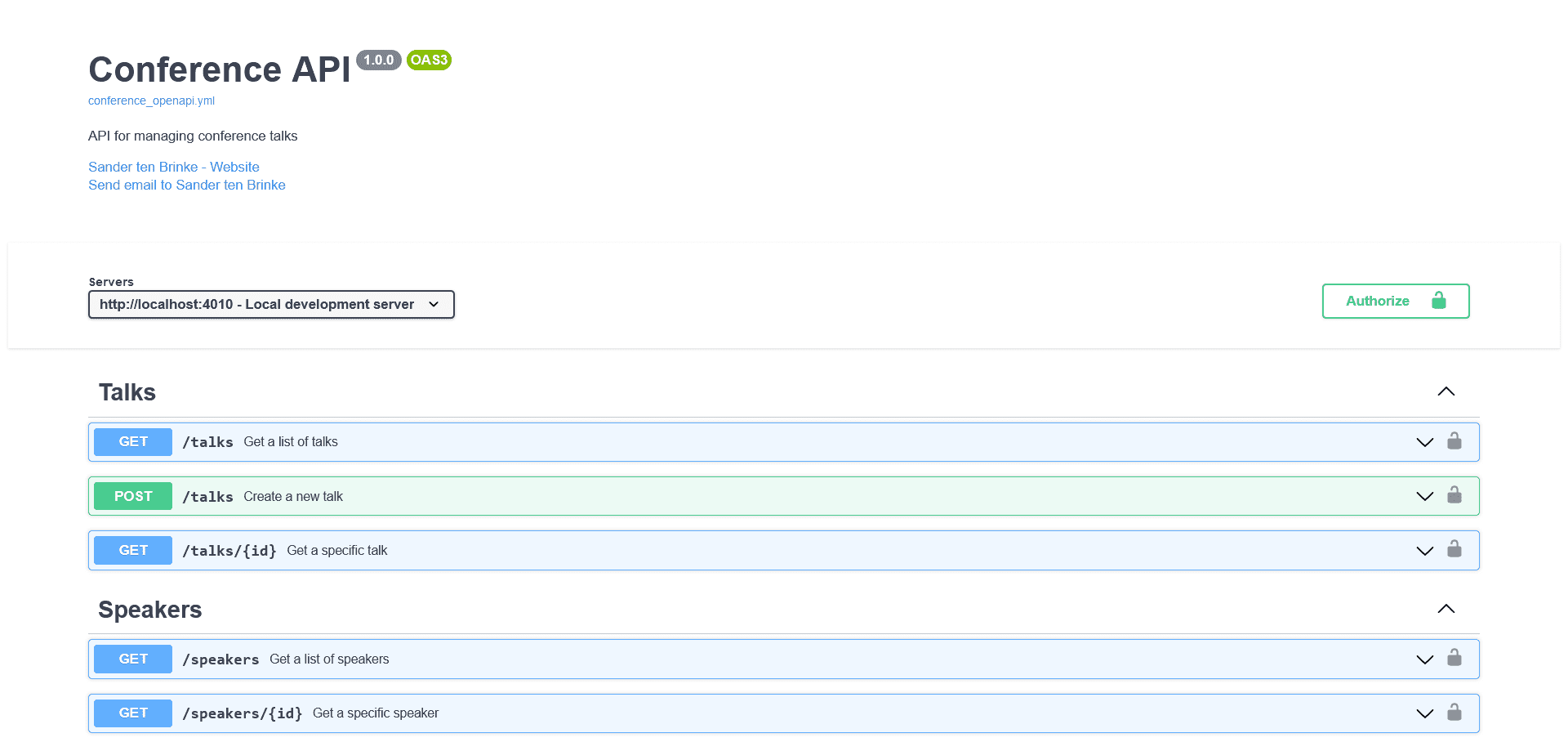Click the lock icon on POST /talks row
This screenshot has width=1568, height=751.
point(1454,495)
